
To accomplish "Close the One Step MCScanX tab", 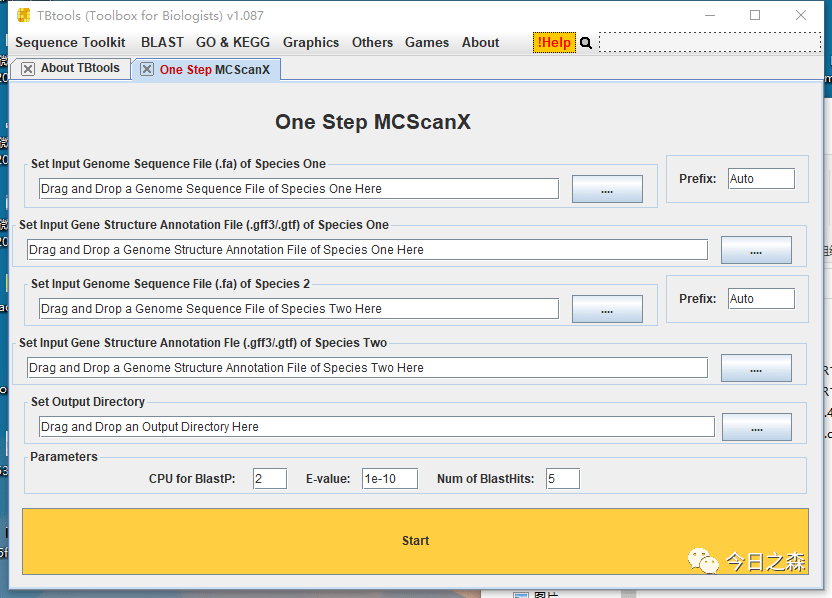I will coord(147,70).
